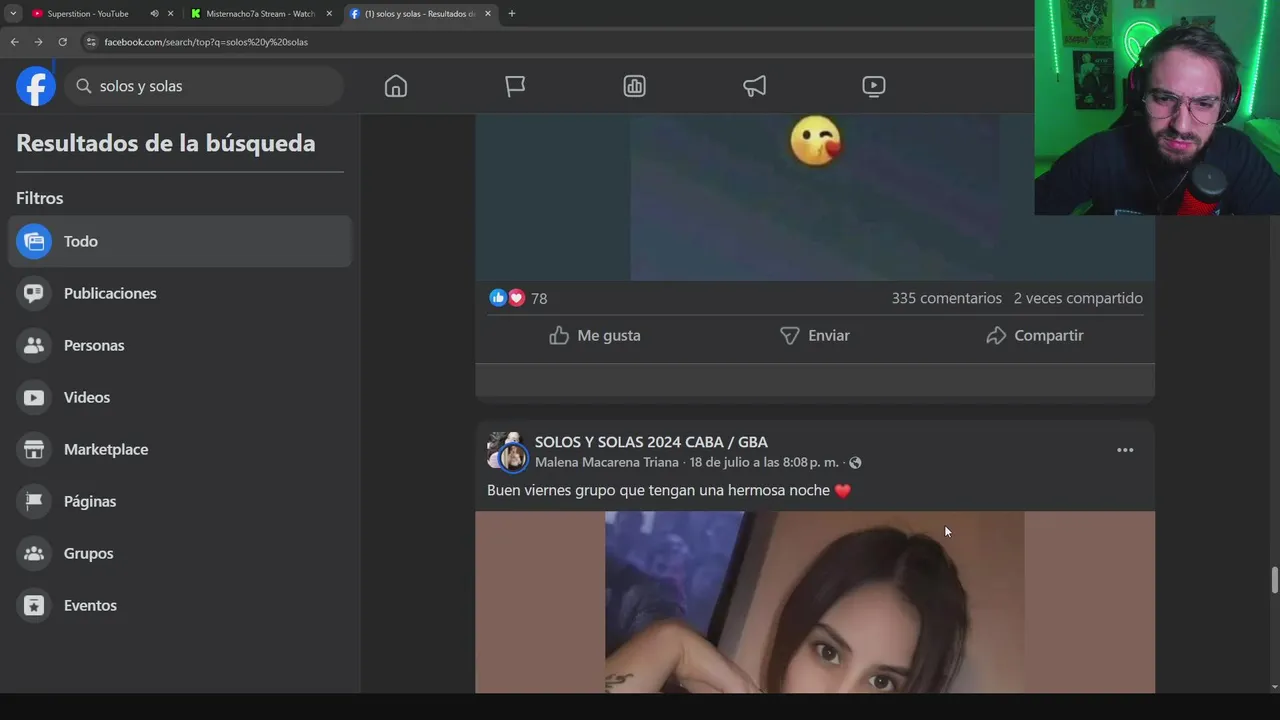The height and width of the screenshot is (720, 1280).
Task: Go to Home feed icon
Action: point(396,86)
